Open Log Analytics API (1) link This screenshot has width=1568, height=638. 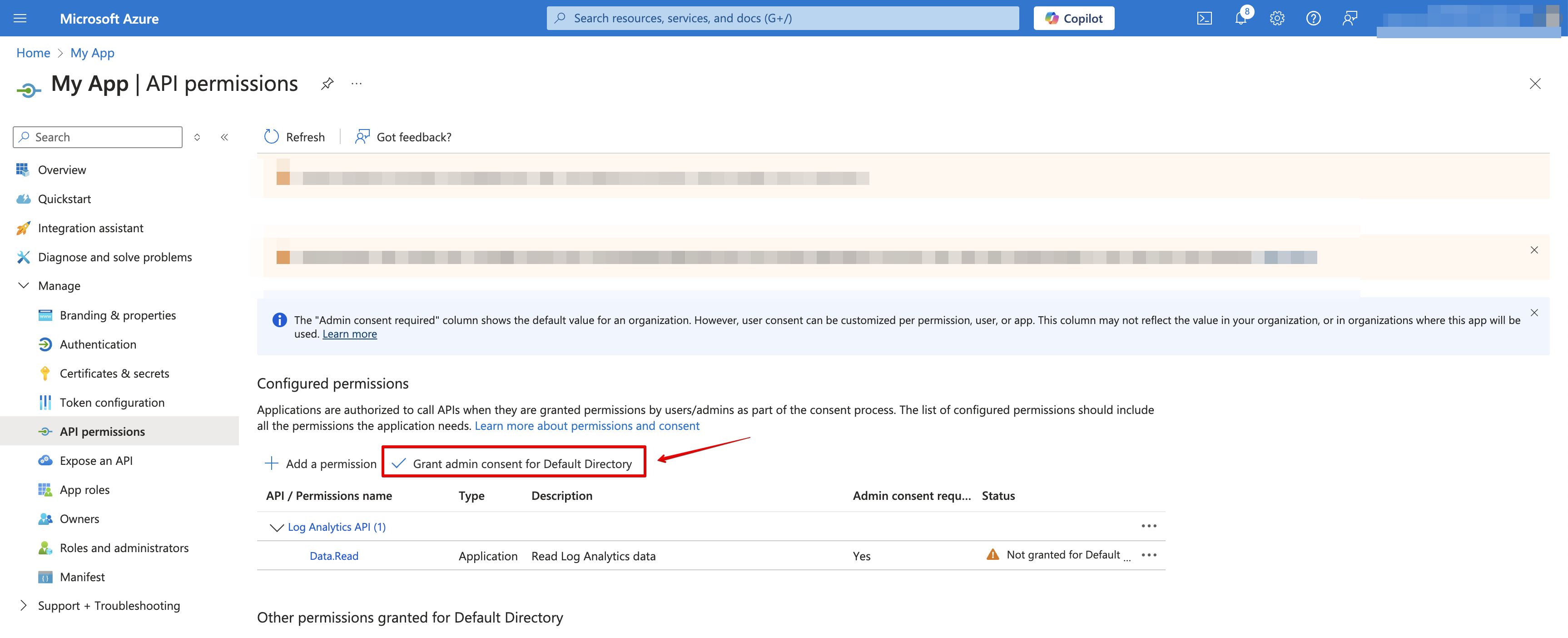click(x=337, y=527)
